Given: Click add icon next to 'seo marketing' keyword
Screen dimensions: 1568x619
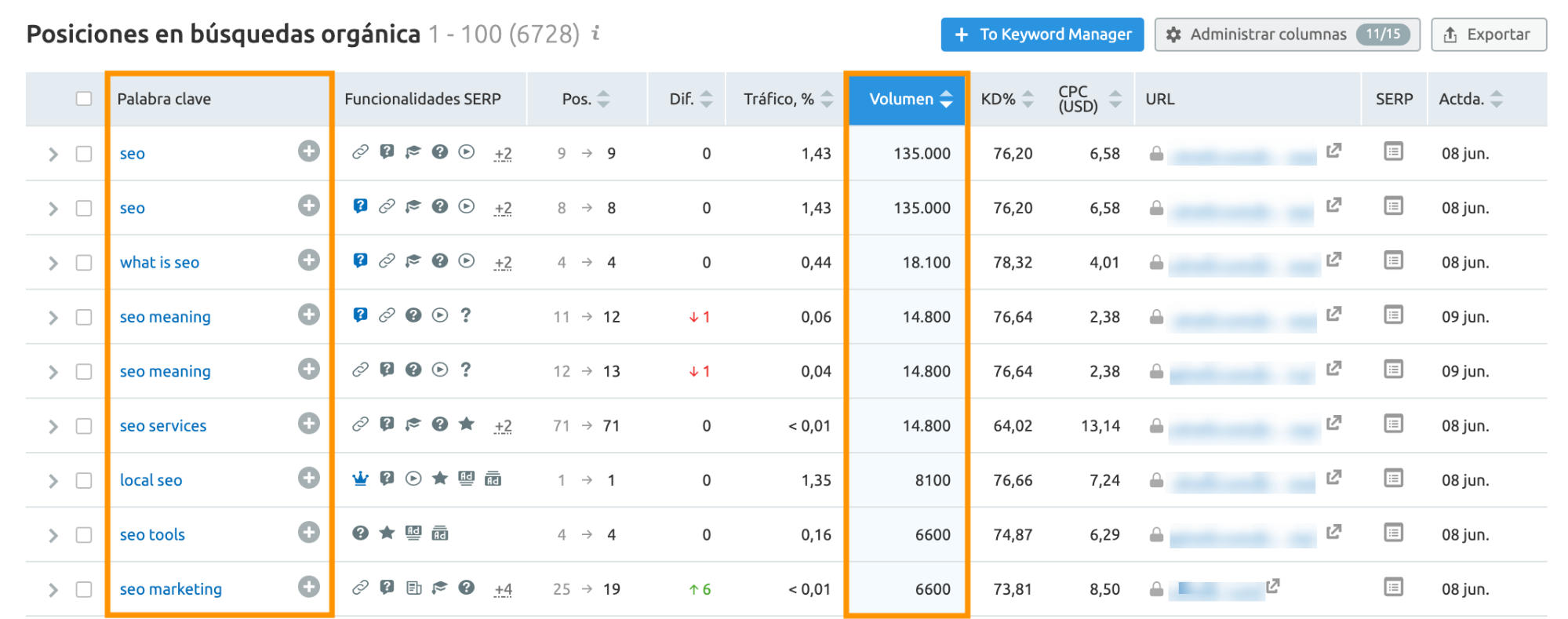Looking at the screenshot, I should 309,587.
